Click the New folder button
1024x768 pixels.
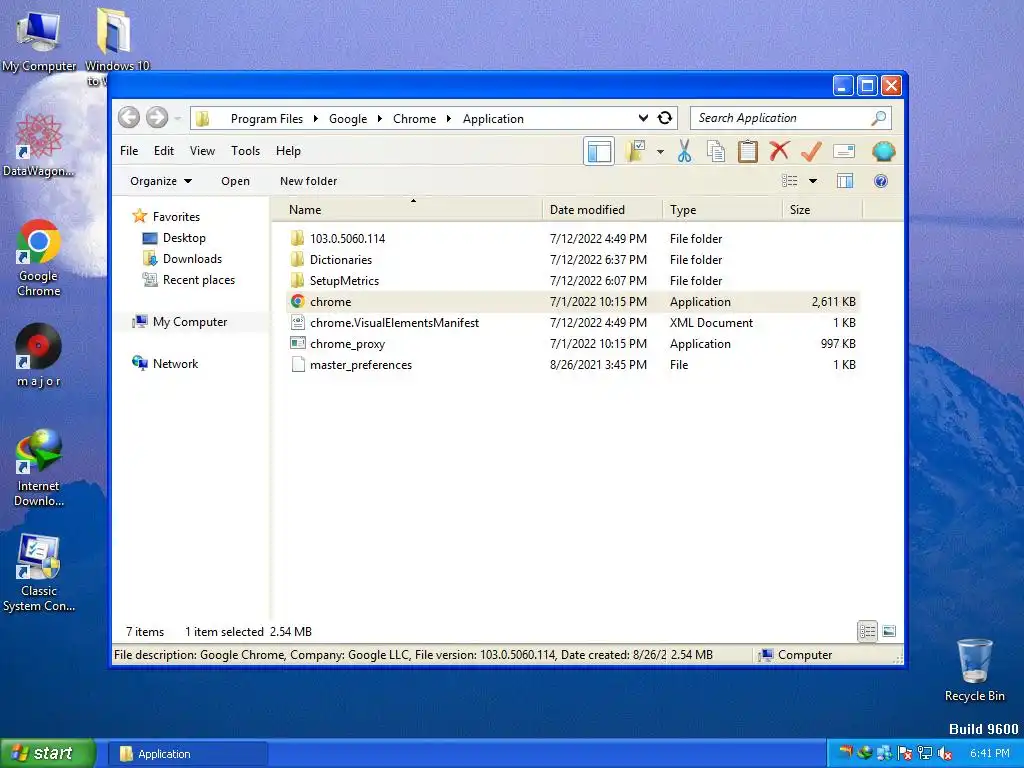point(308,181)
